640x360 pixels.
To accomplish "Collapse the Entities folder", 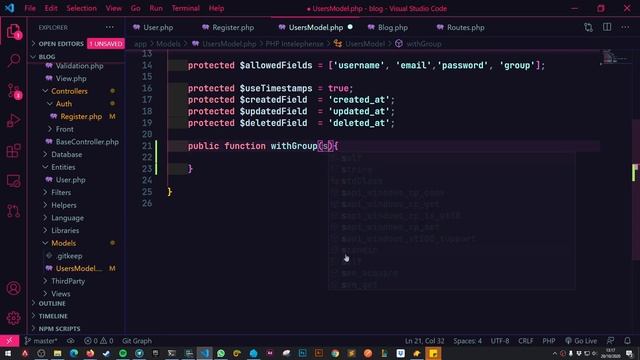I will click(x=63, y=167).
